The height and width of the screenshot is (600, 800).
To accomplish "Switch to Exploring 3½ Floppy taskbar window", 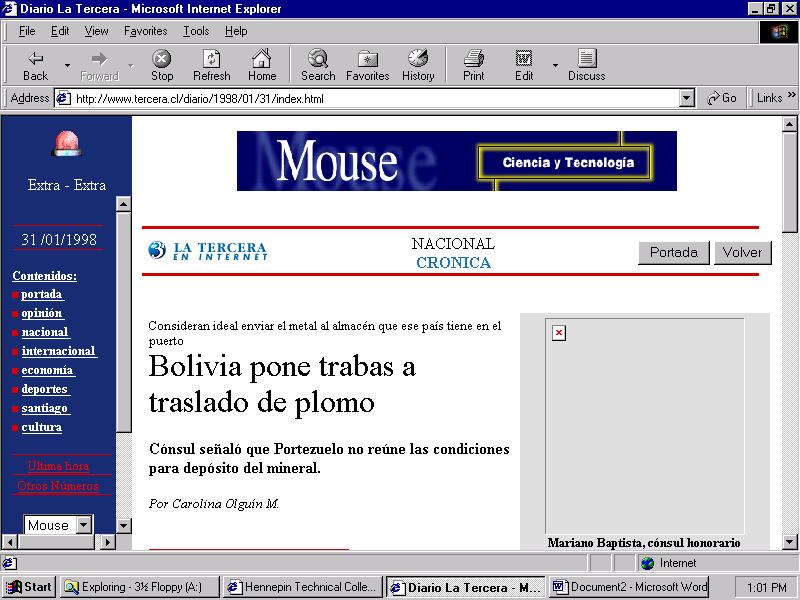I will pos(139,587).
